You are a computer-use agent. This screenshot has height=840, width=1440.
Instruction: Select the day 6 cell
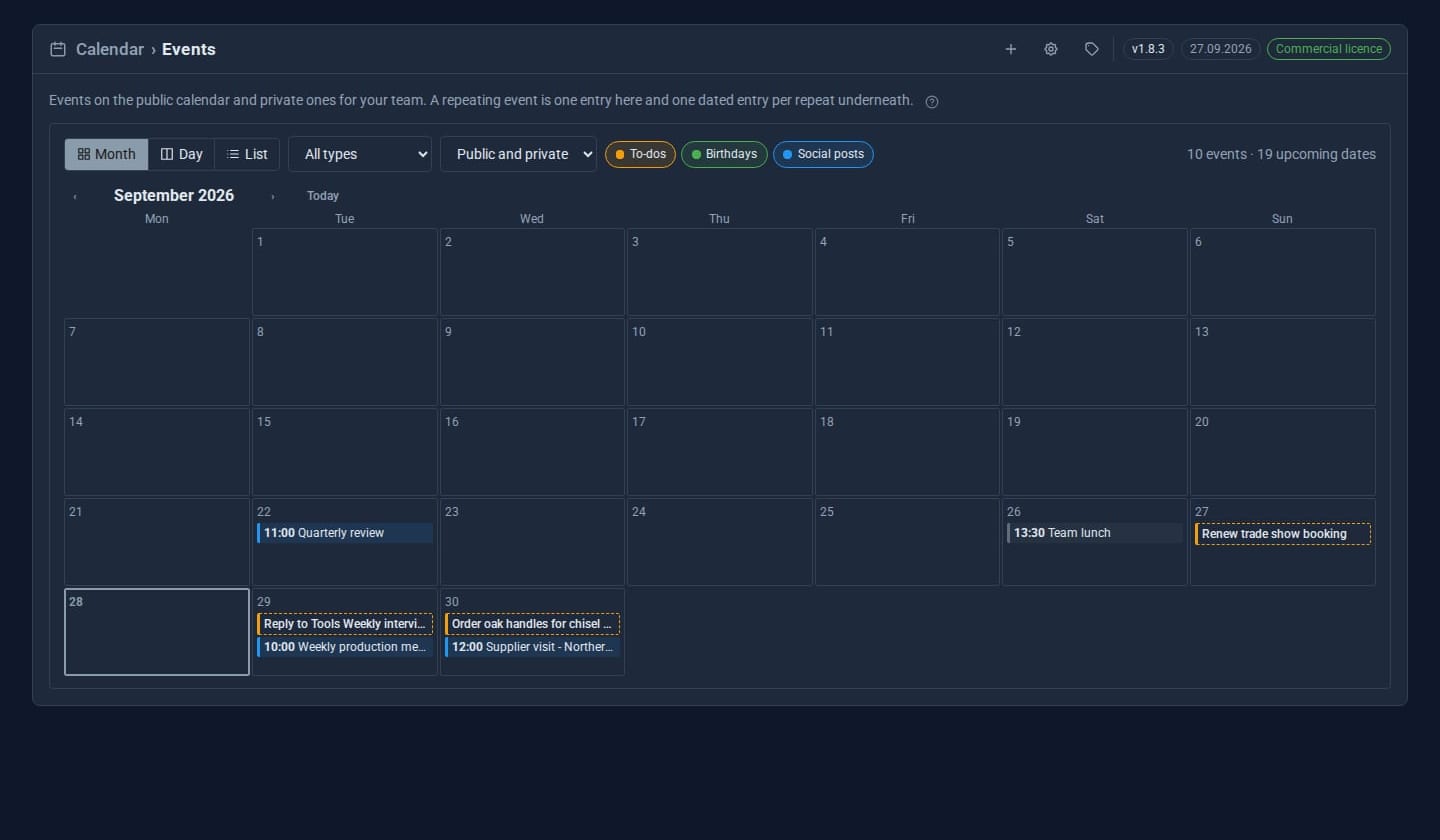1283,272
